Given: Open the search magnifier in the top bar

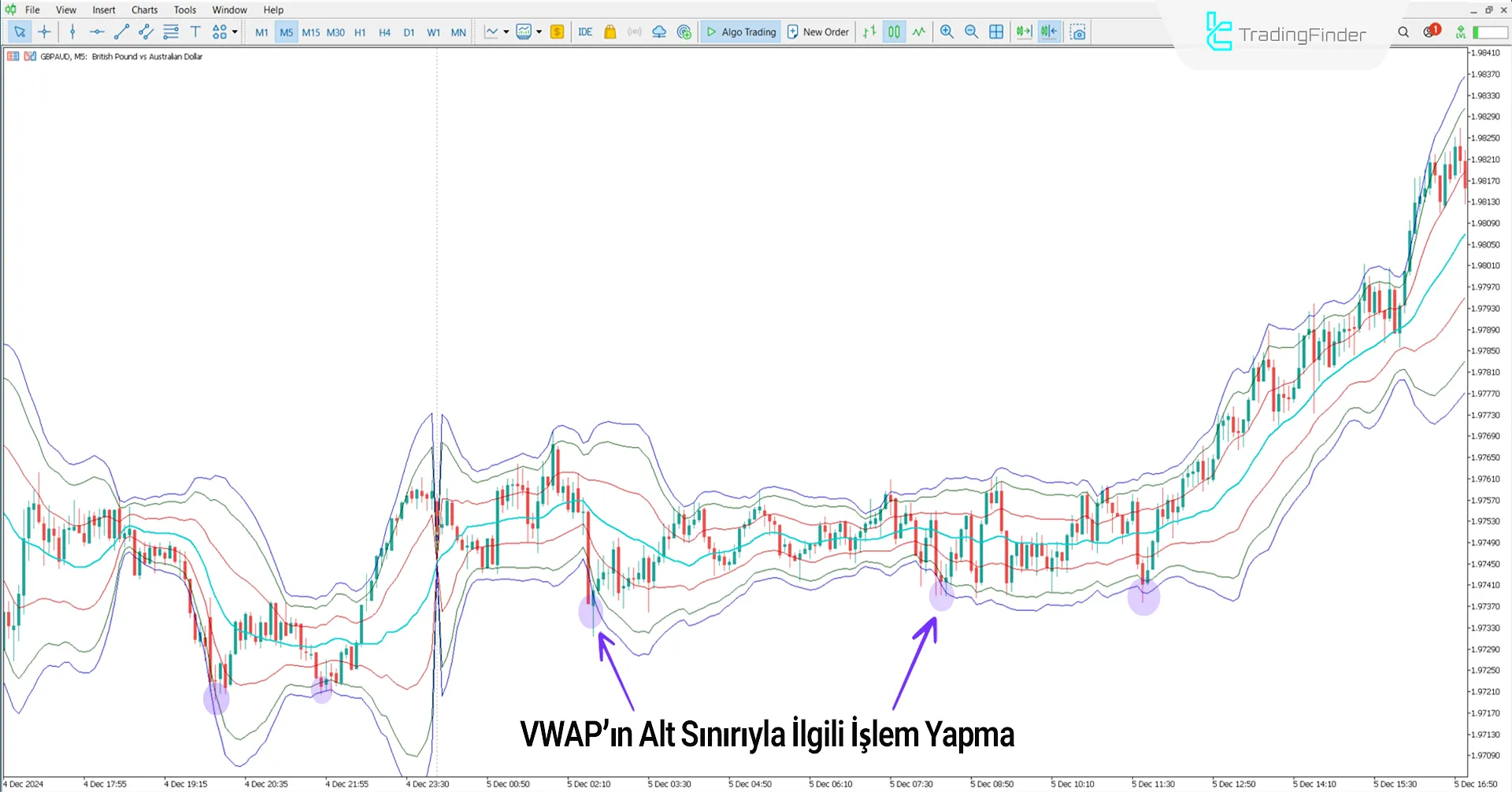Looking at the screenshot, I should pyautogui.click(x=1403, y=31).
